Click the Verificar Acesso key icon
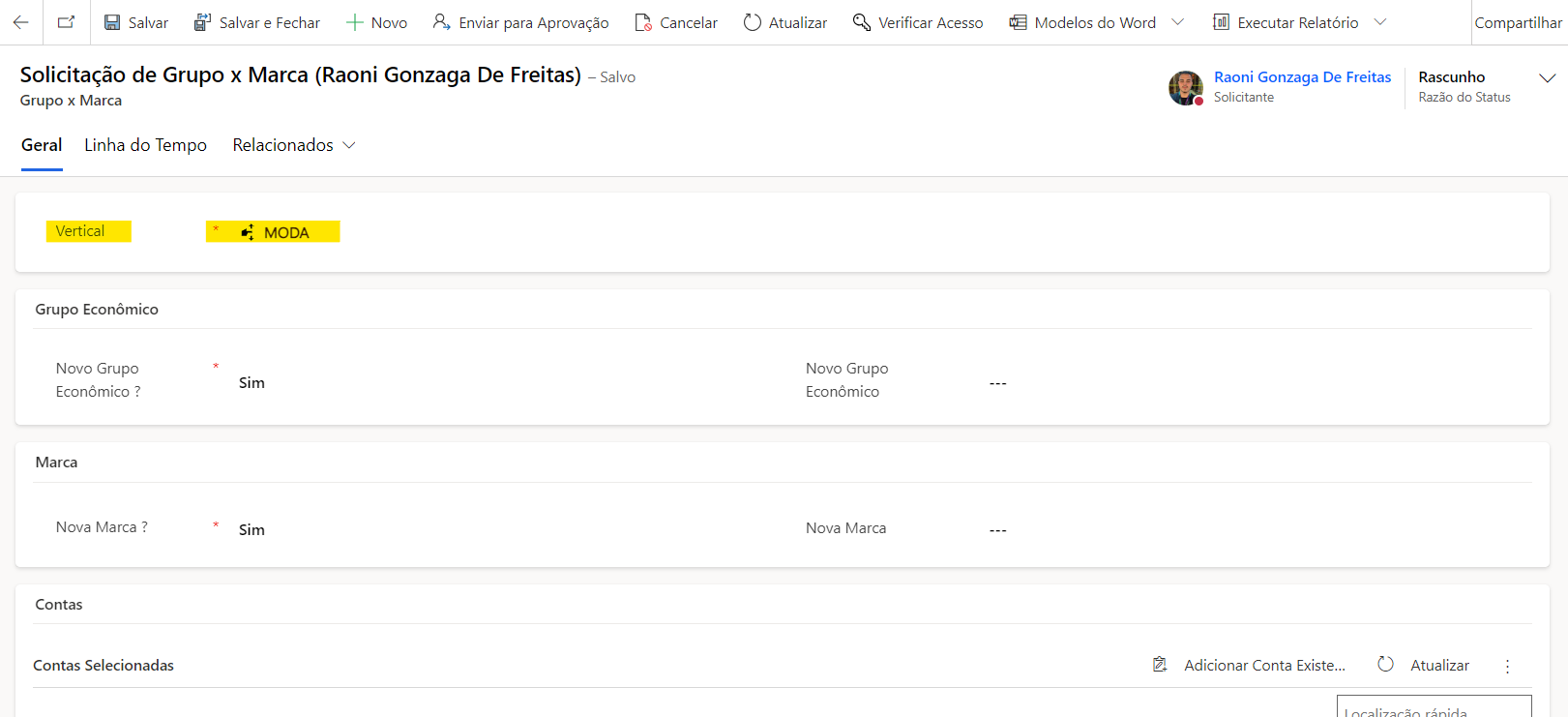The height and width of the screenshot is (717, 1568). [861, 22]
